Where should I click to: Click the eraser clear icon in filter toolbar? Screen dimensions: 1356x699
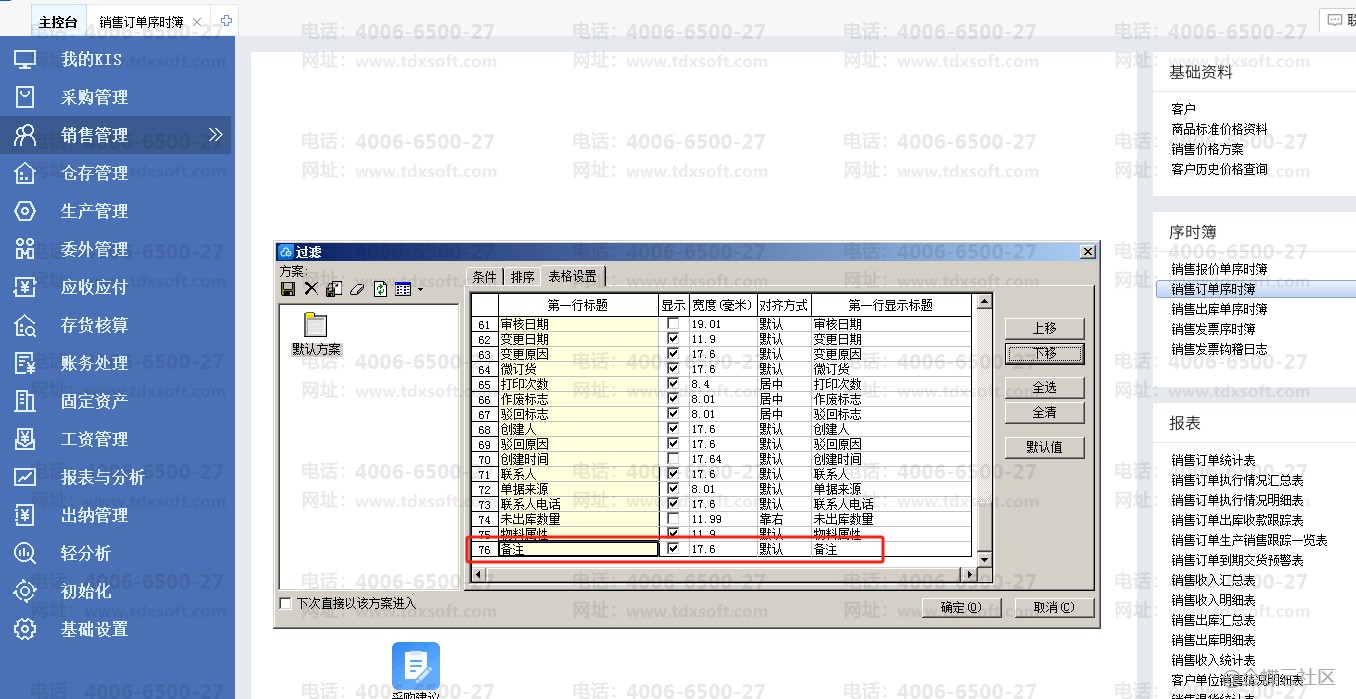point(357,289)
